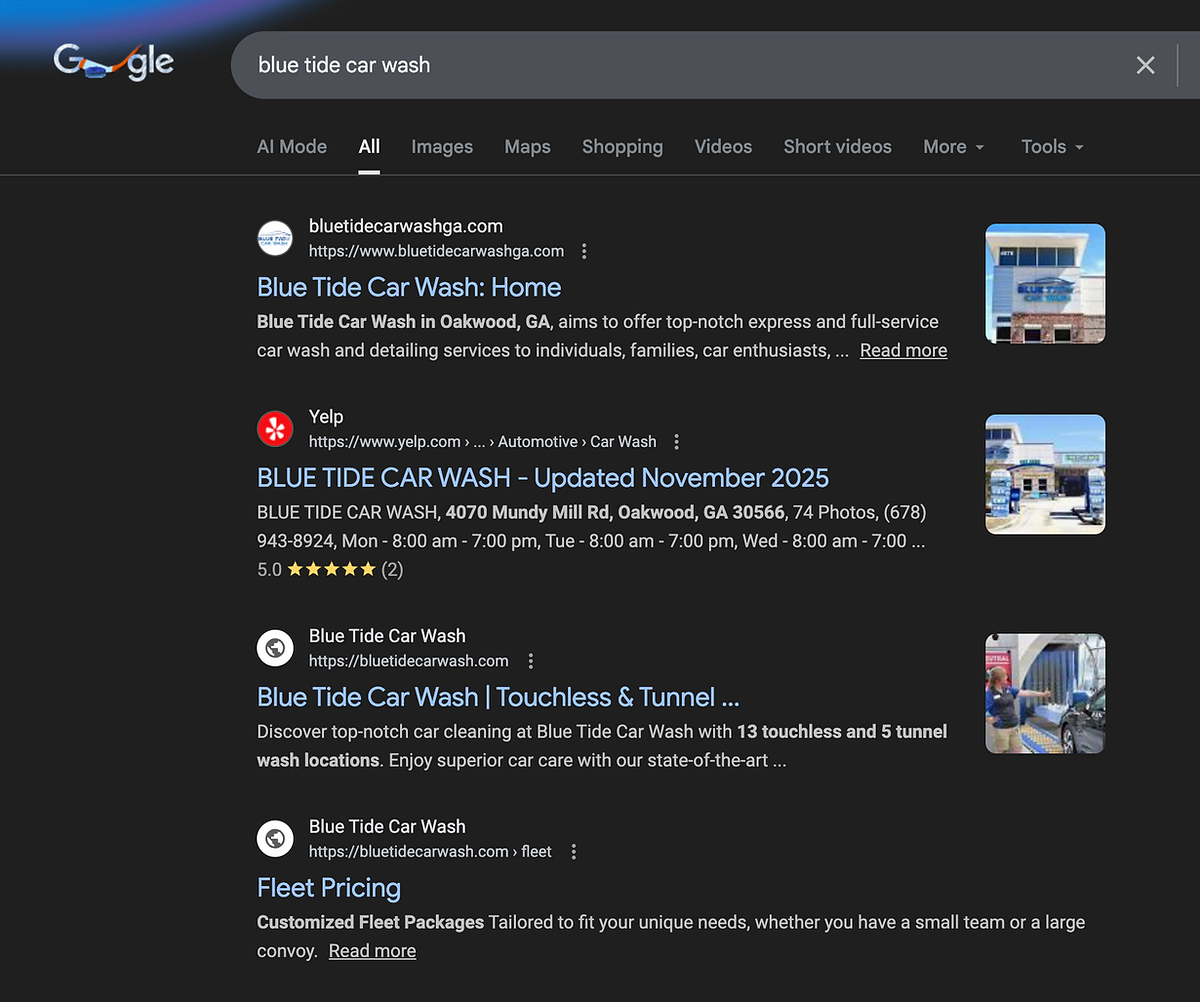
Task: Open Blue Tide Car Wash: Home link
Action: [409, 287]
